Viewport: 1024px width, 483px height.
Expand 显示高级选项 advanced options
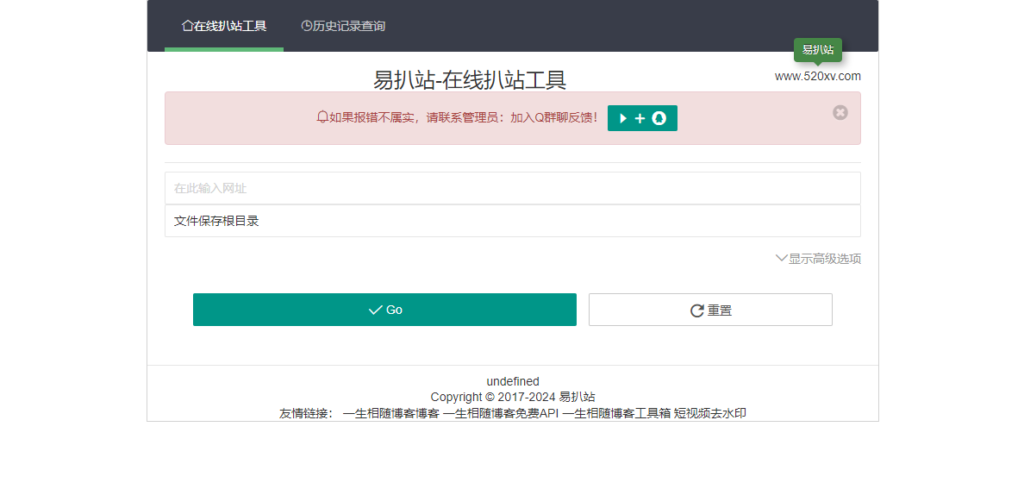tap(818, 258)
